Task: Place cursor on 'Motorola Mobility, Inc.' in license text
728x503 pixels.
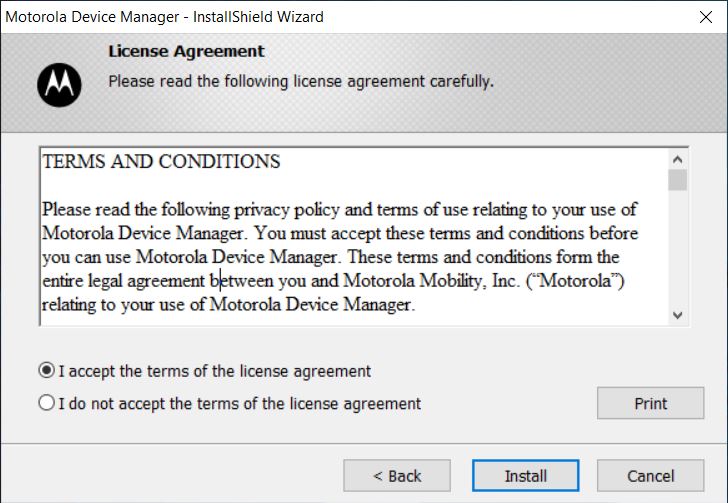Action: [431, 281]
